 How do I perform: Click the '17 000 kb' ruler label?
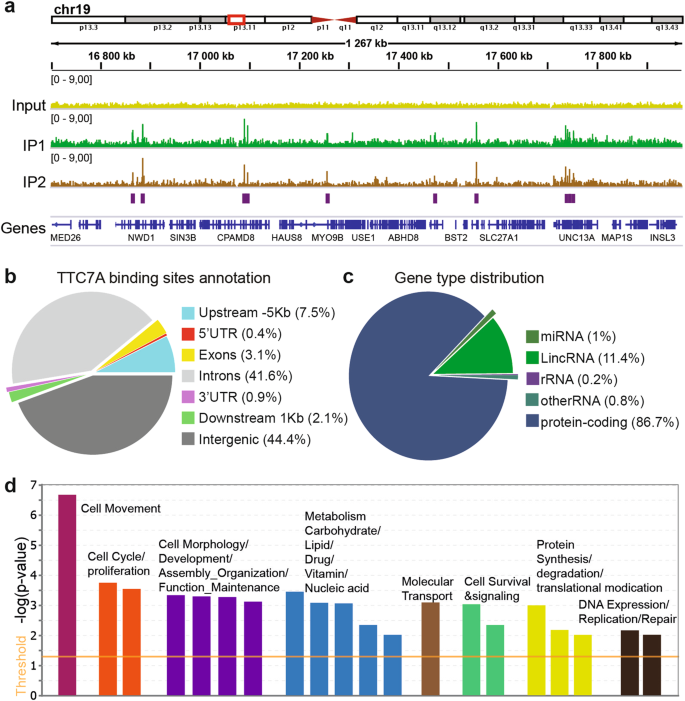click(210, 56)
